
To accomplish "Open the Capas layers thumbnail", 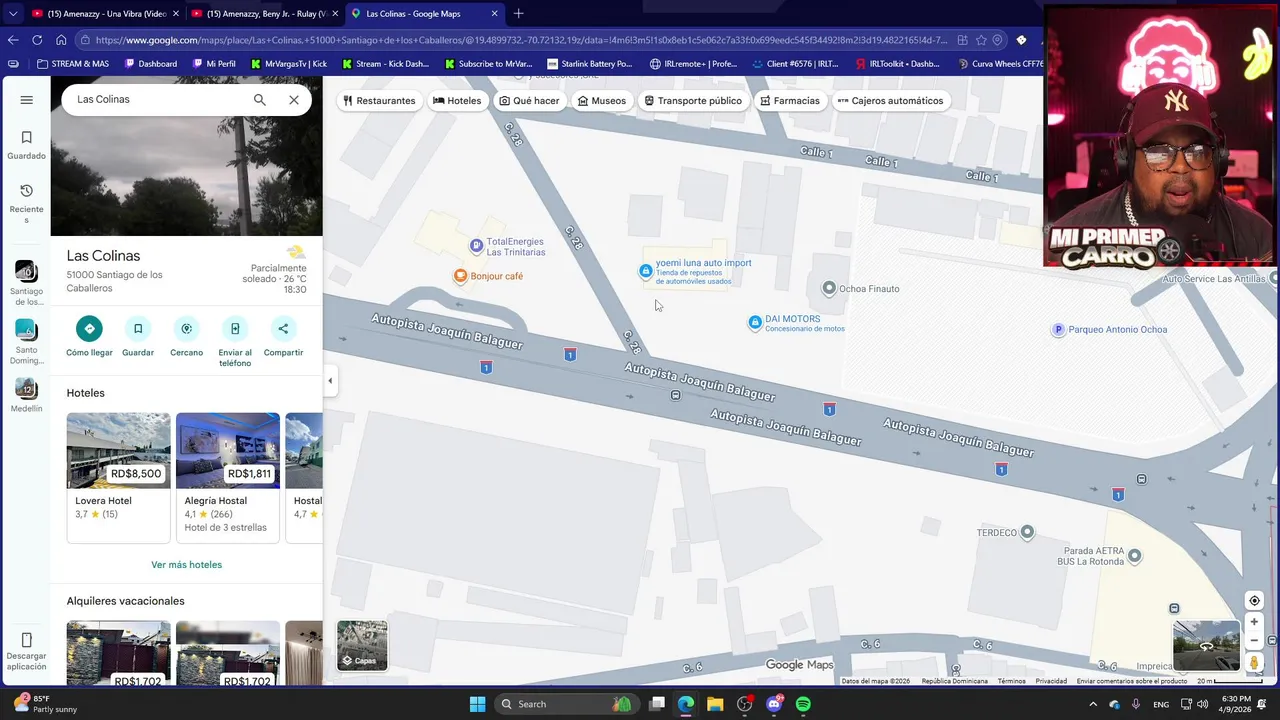I will tap(362, 645).
